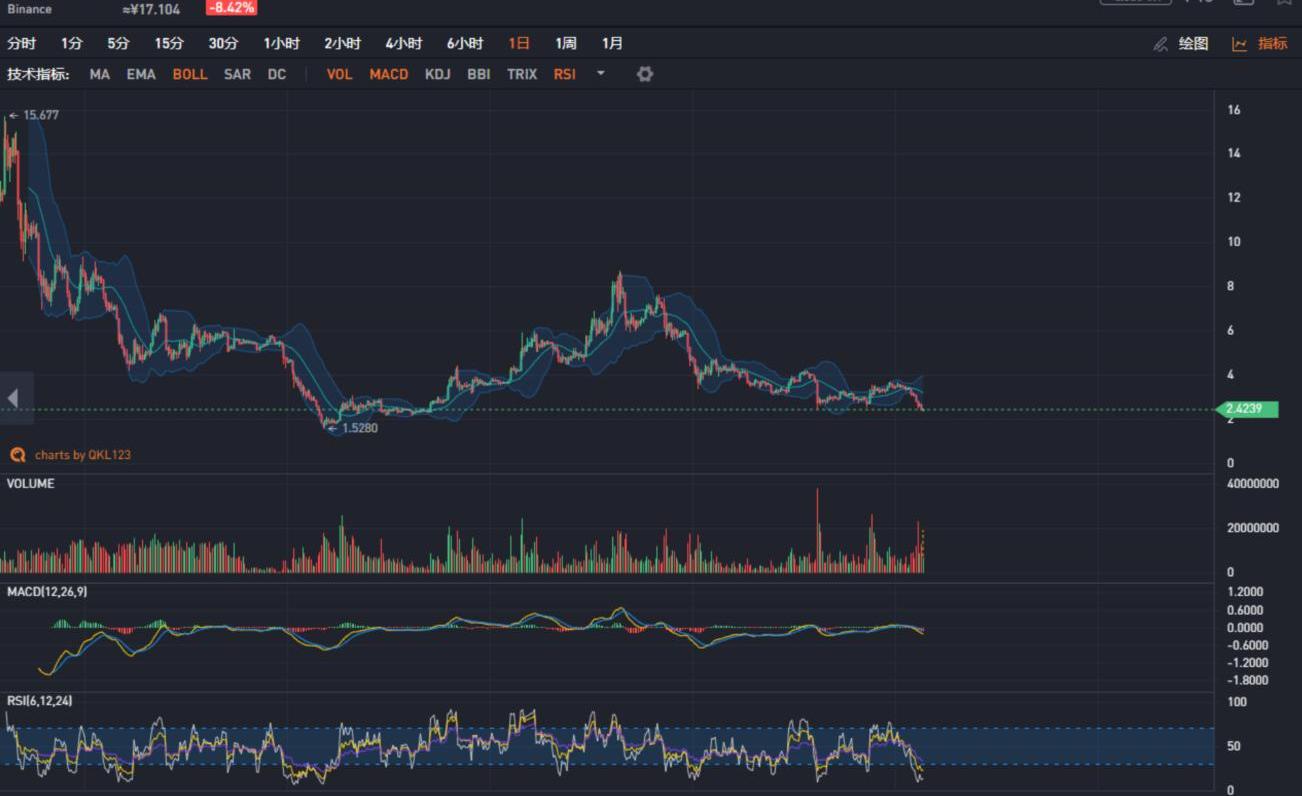The image size is (1302, 796).
Task: Open the charts by QKL123 link
Action: click(x=82, y=455)
